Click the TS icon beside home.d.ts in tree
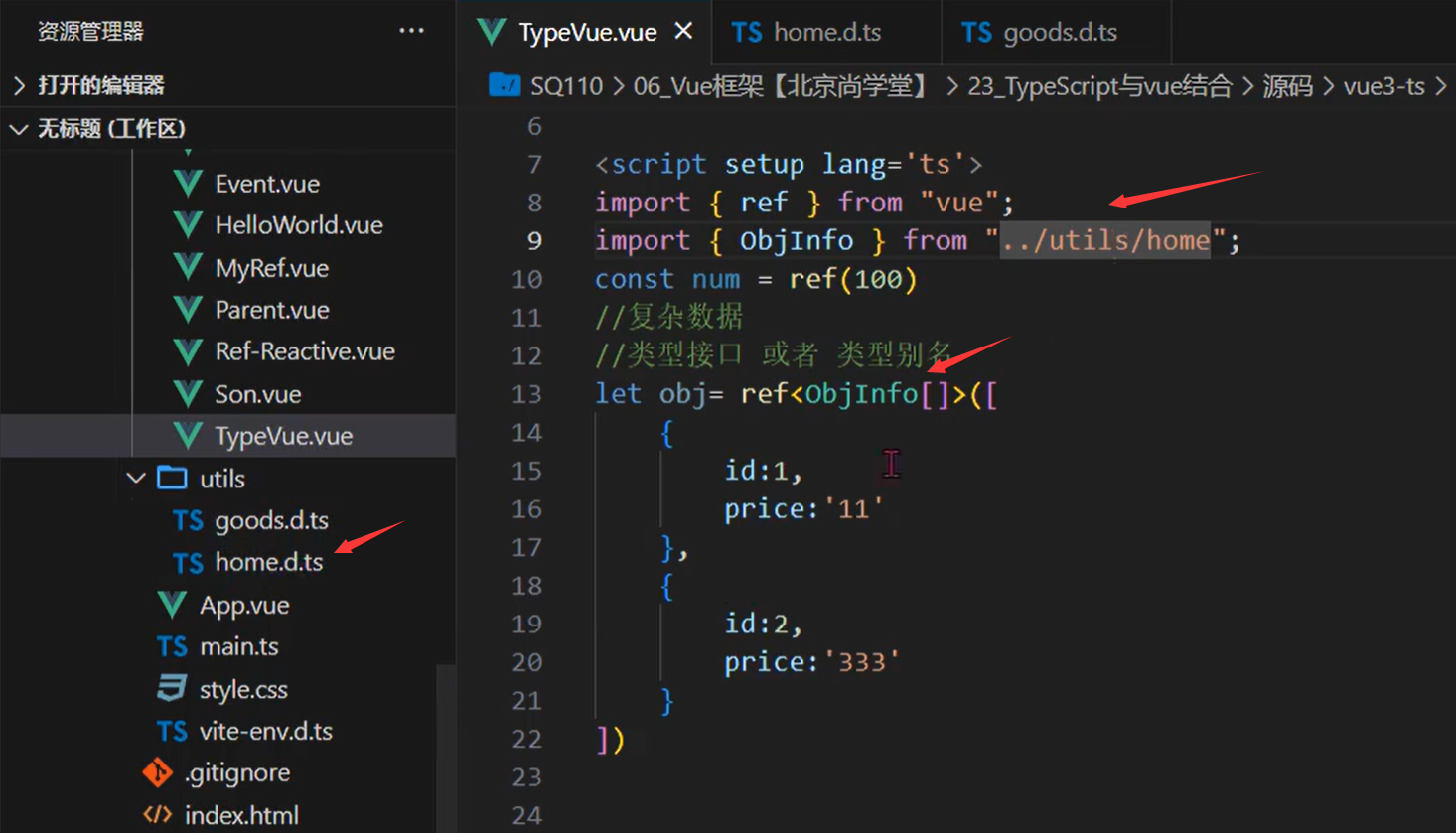This screenshot has height=833, width=1456. click(188, 563)
